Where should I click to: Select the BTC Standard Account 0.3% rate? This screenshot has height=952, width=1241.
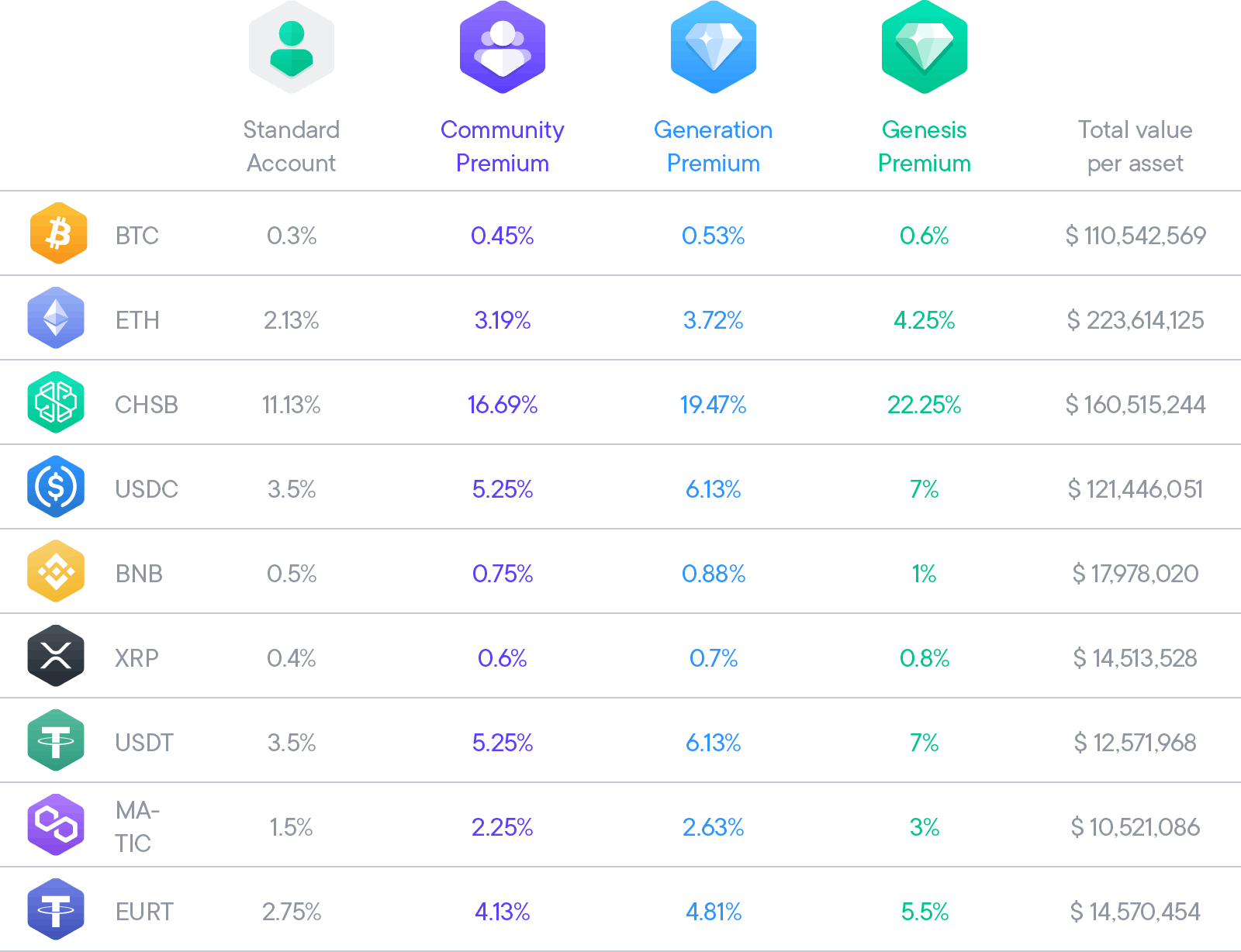[x=292, y=236]
